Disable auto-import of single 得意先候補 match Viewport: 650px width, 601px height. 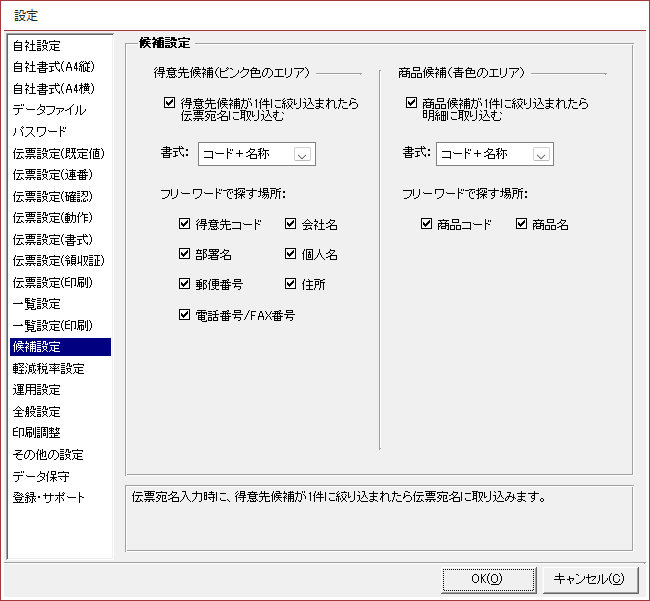(x=170, y=102)
